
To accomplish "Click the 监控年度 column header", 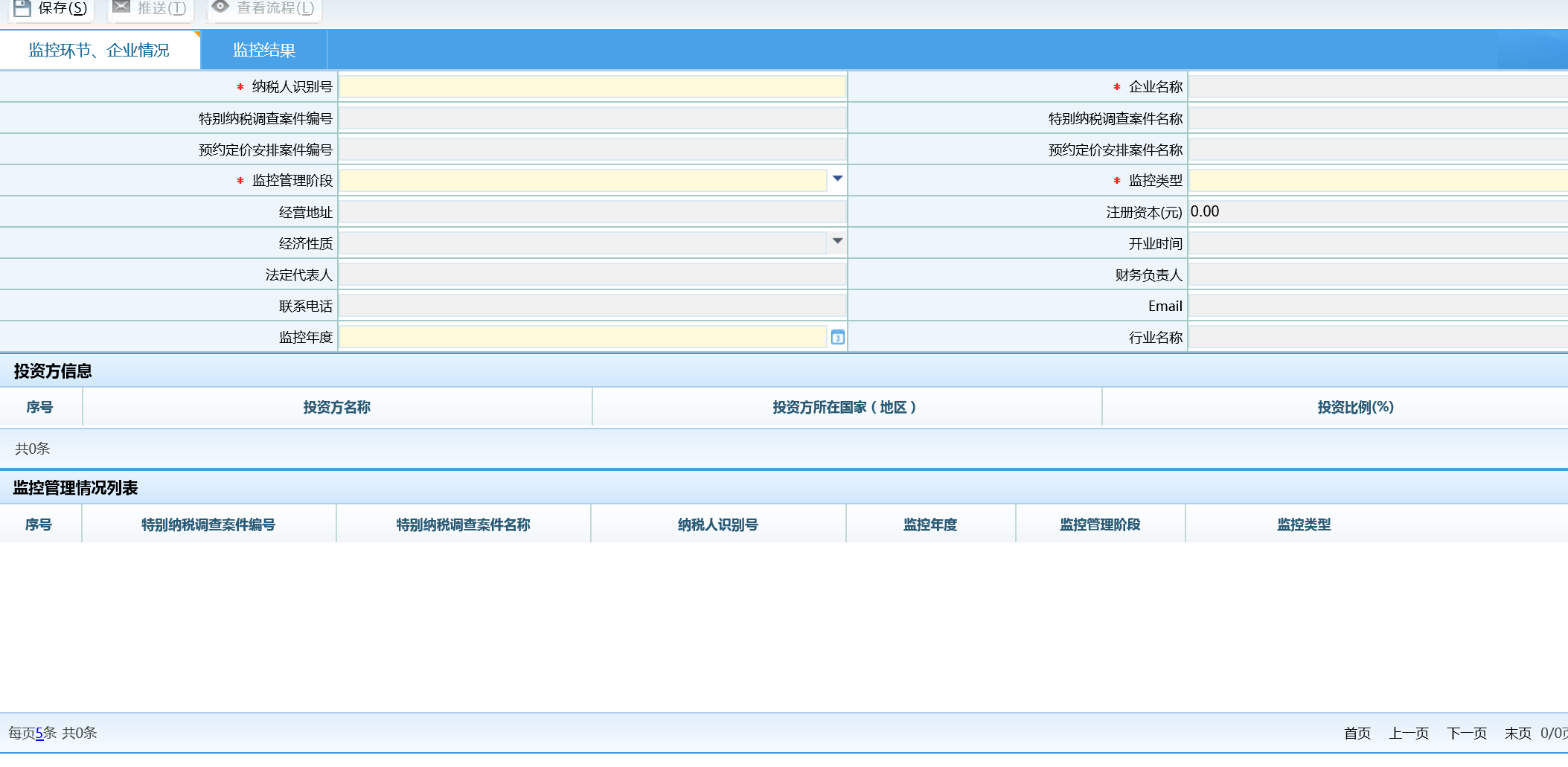I will (930, 524).
